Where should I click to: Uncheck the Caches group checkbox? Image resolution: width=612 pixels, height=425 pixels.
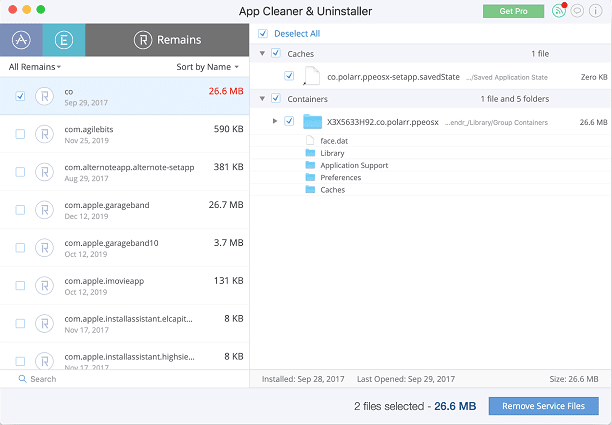coord(276,53)
